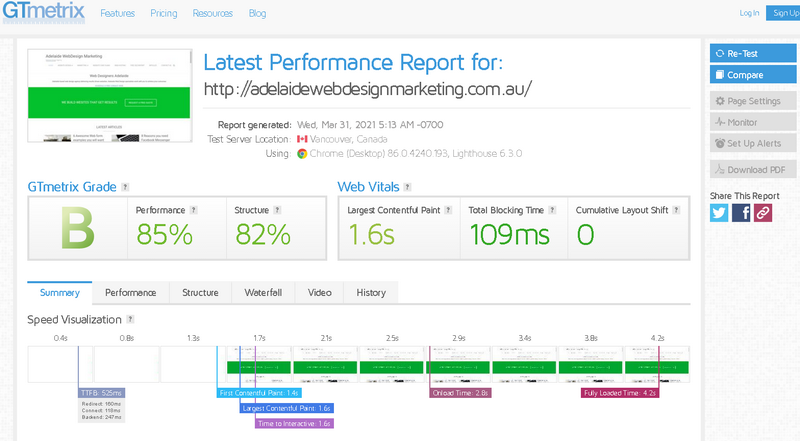Open Performance score help icon

193,210
